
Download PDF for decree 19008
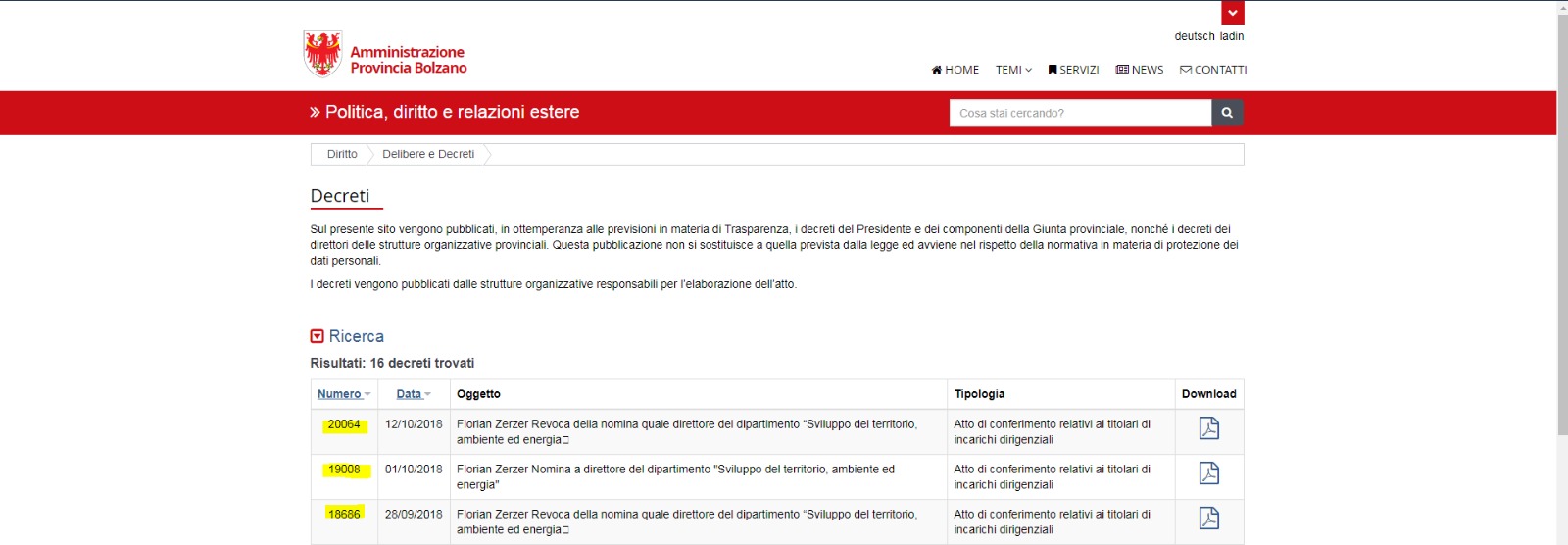point(1208,473)
